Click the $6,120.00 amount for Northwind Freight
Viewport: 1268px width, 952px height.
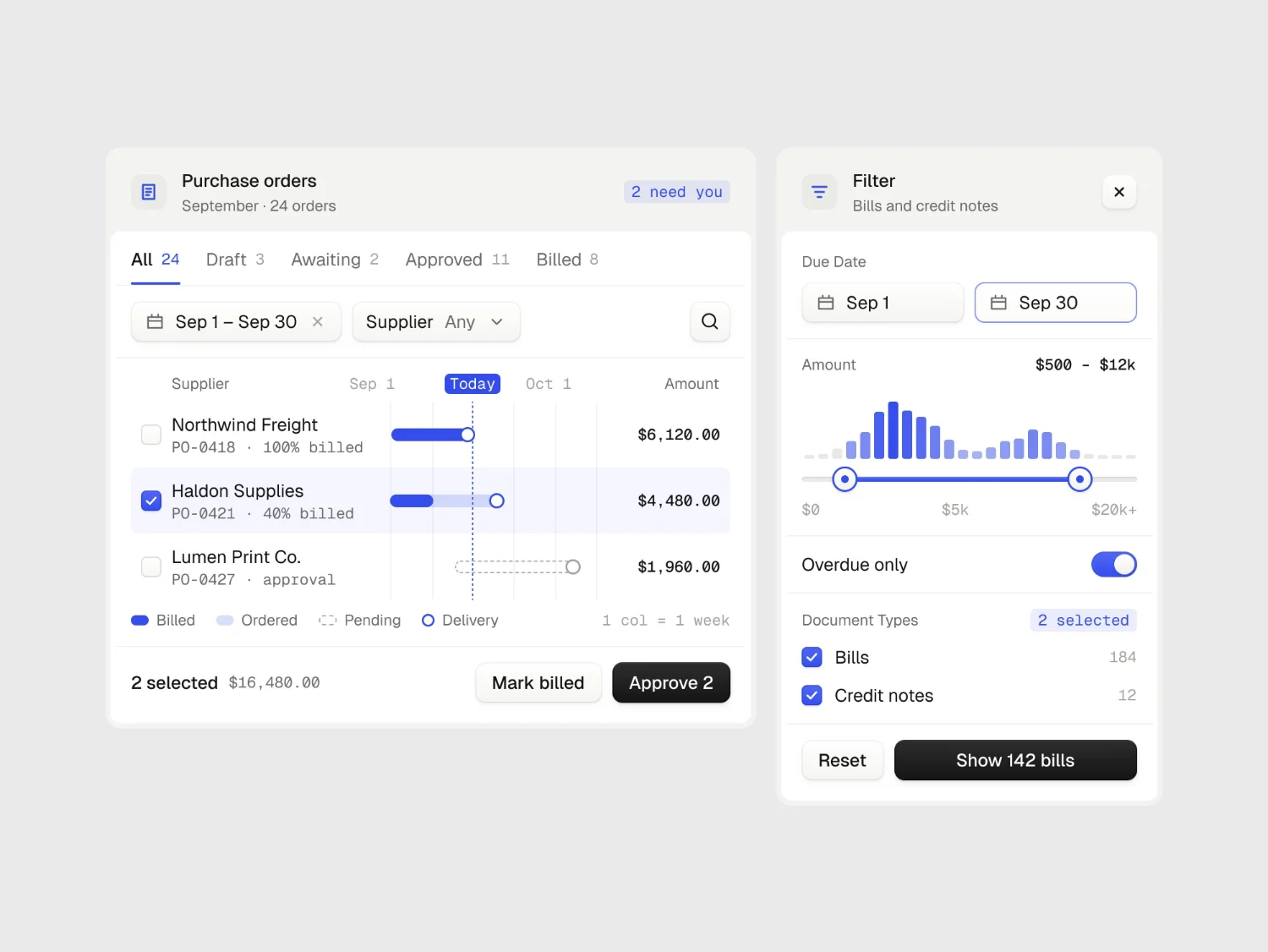(x=679, y=435)
